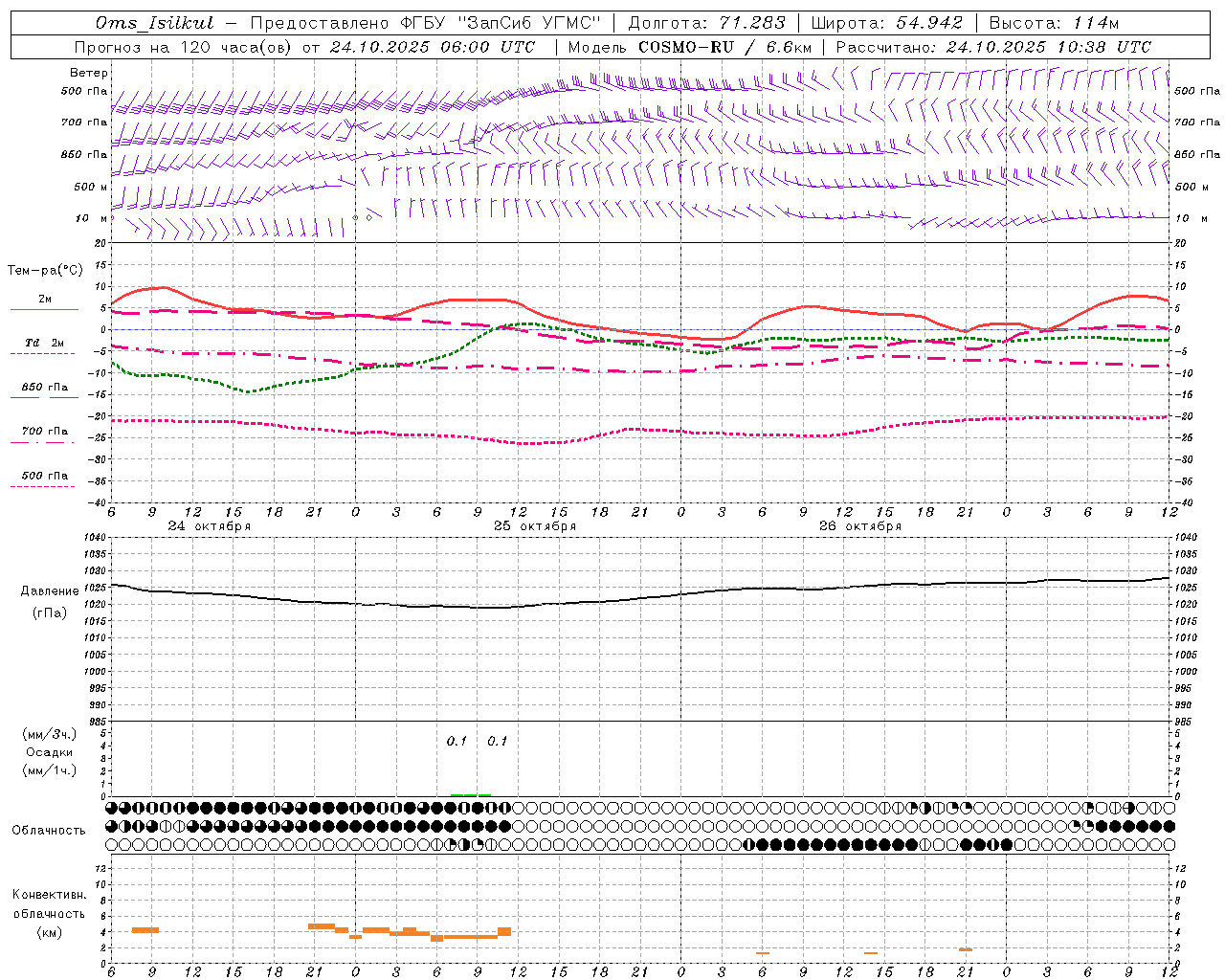Click the 'Td 2м' dew point legend entry
Image resolution: width=1225 pixels, height=980 pixels.
click(44, 343)
